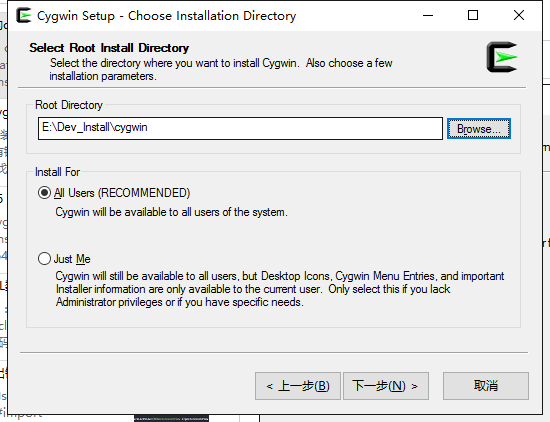Go back with the 上一步(B) button
This screenshot has width=550, height=422.
tap(298, 386)
